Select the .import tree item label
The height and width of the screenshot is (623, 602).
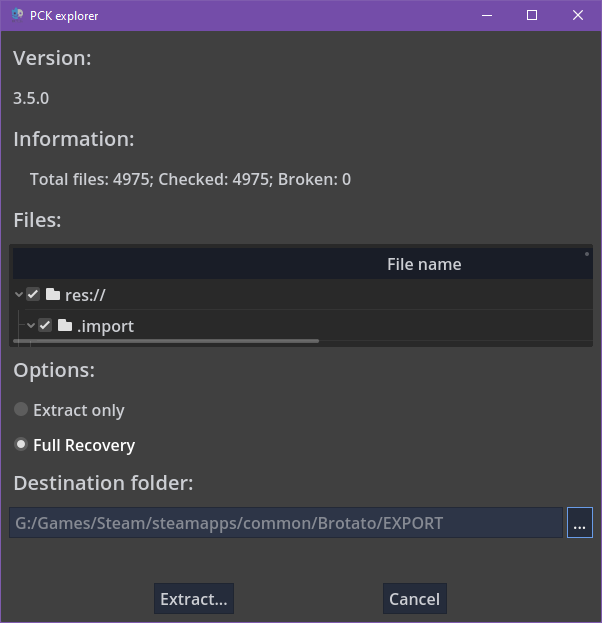pos(105,326)
